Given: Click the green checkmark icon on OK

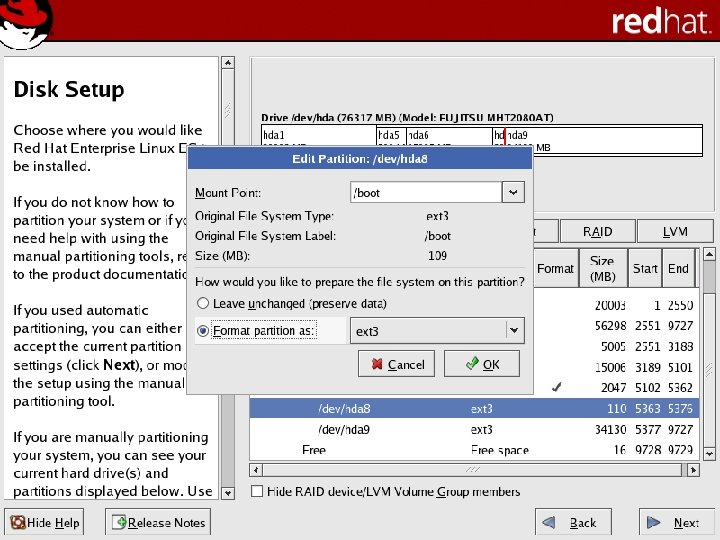Looking at the screenshot, I should 472,364.
